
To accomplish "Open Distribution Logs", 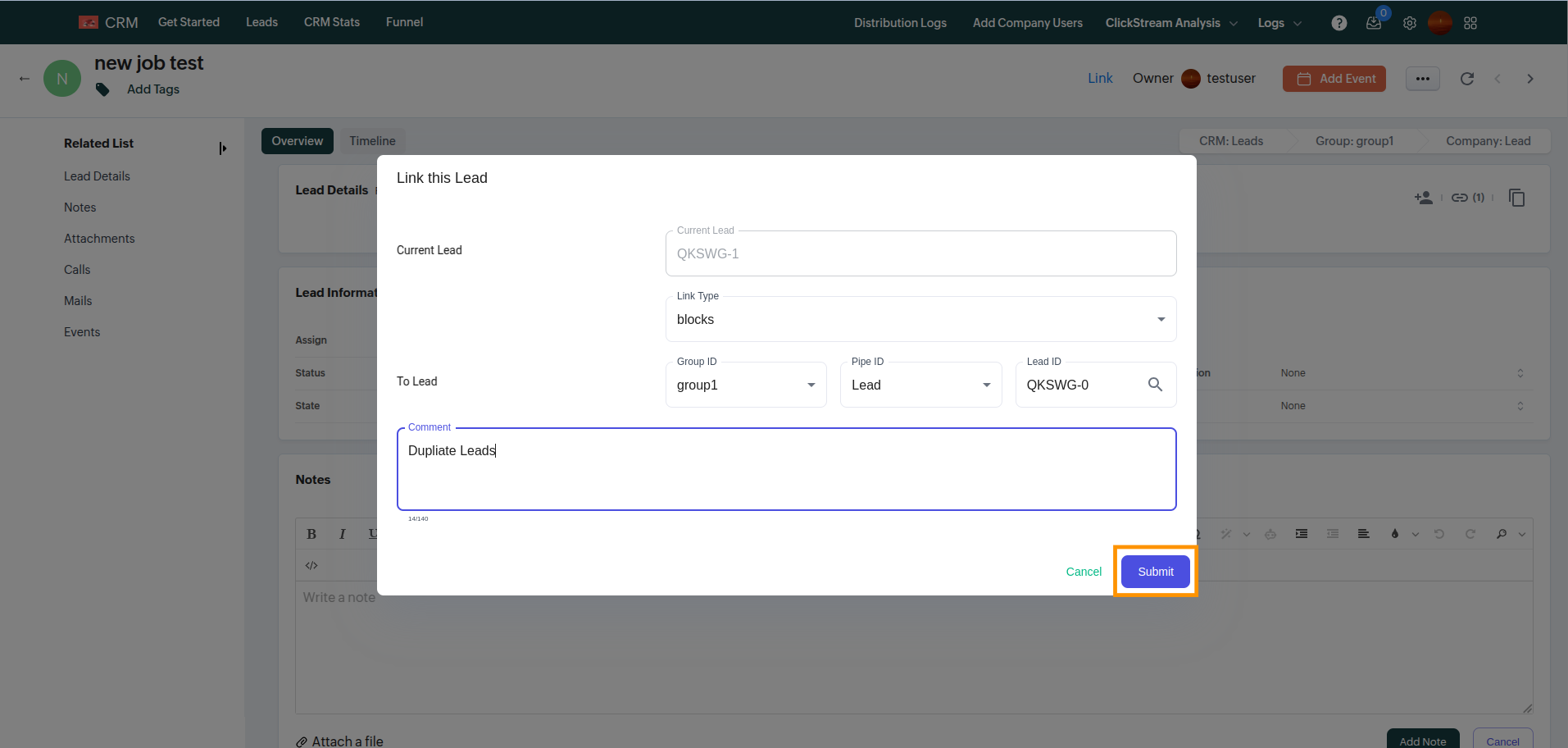I will pos(900,23).
